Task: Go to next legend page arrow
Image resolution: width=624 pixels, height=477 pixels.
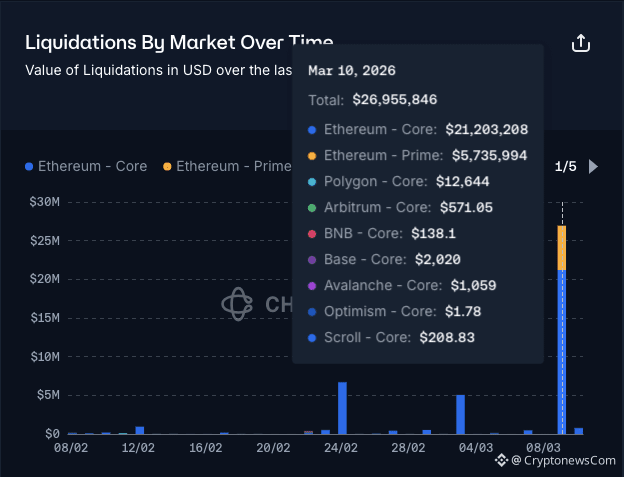Action: 593,166
